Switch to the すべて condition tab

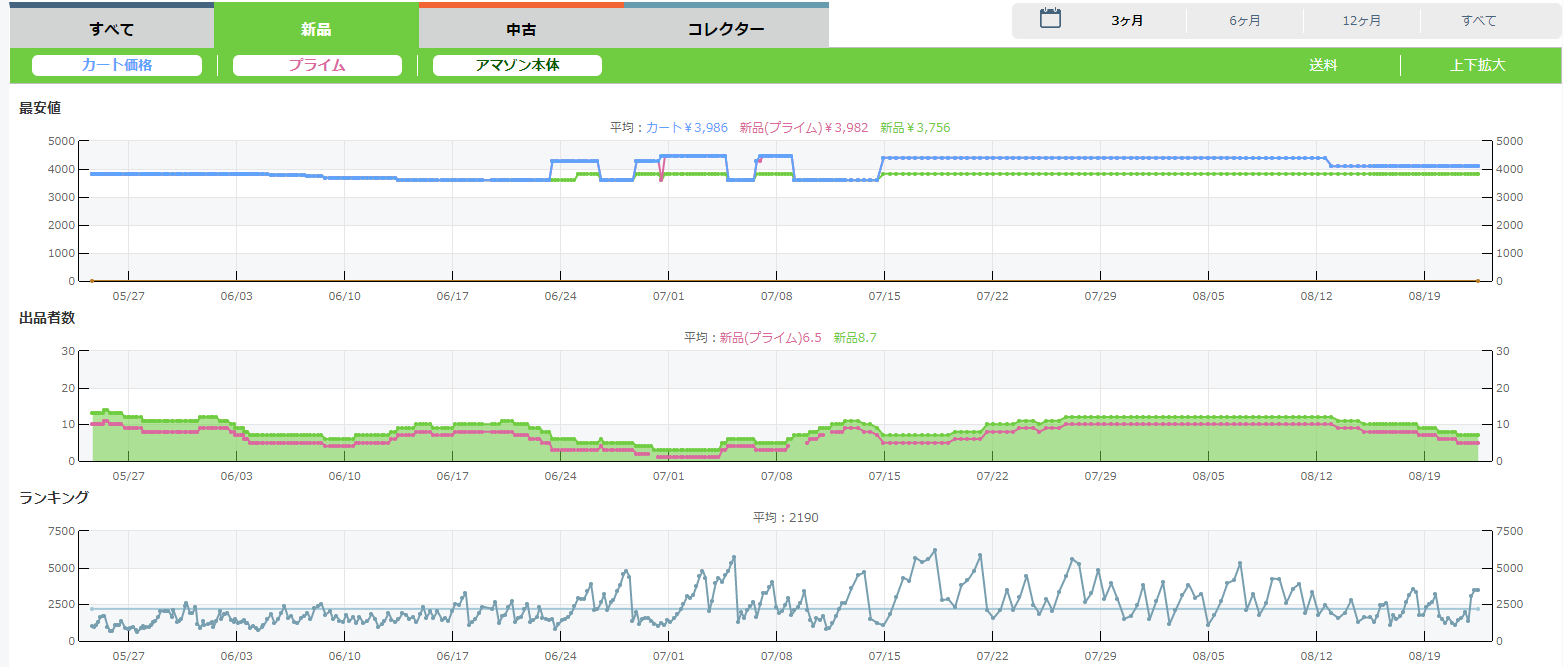(111, 29)
